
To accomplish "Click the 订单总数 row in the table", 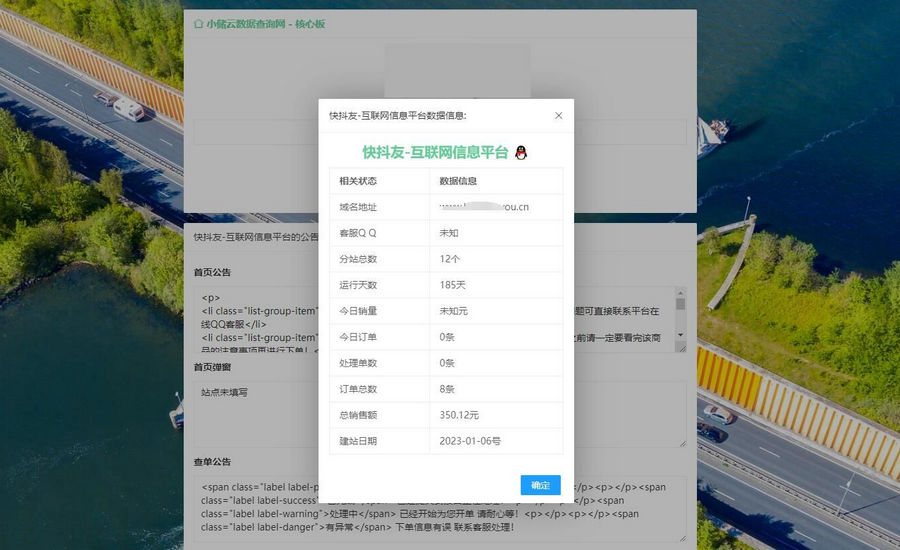I will point(445,389).
